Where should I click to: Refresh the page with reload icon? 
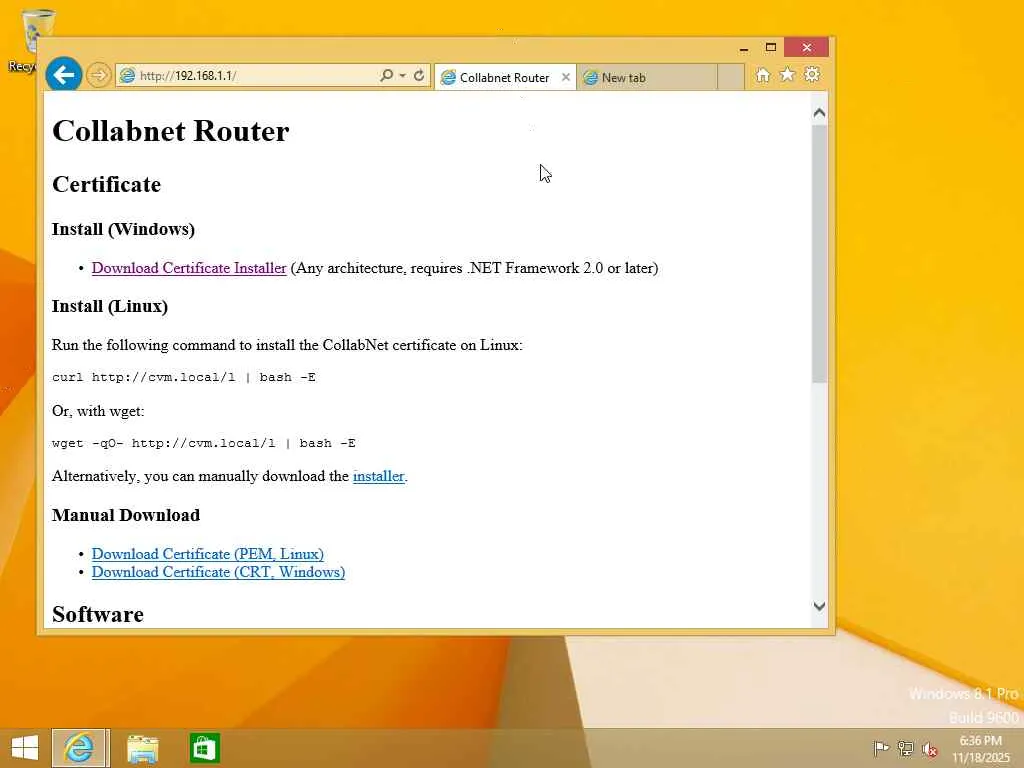(419, 75)
